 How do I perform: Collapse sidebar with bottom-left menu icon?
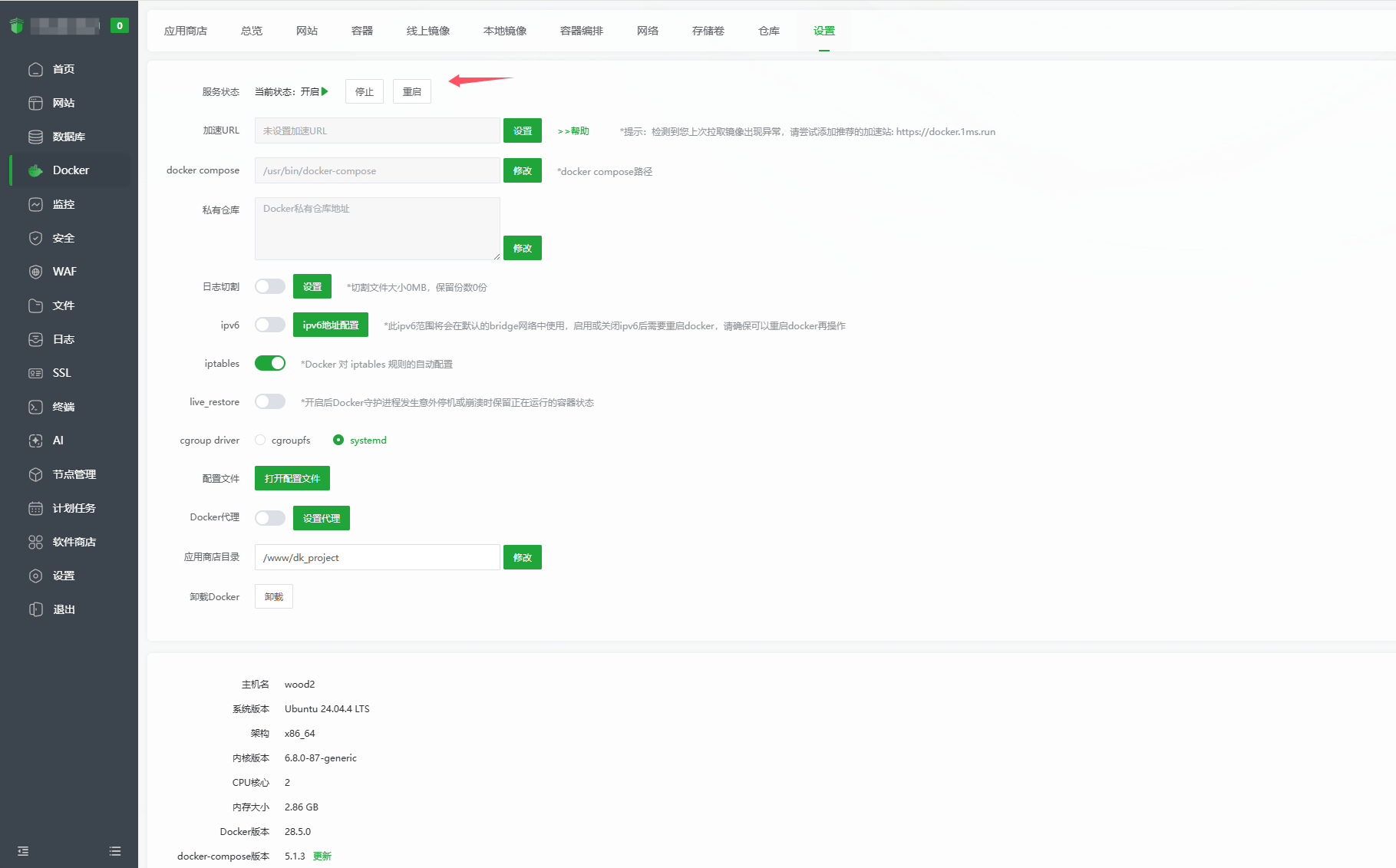(x=23, y=851)
